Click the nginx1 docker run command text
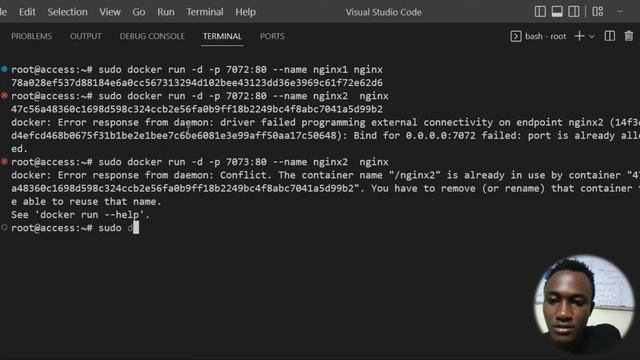 pos(240,69)
